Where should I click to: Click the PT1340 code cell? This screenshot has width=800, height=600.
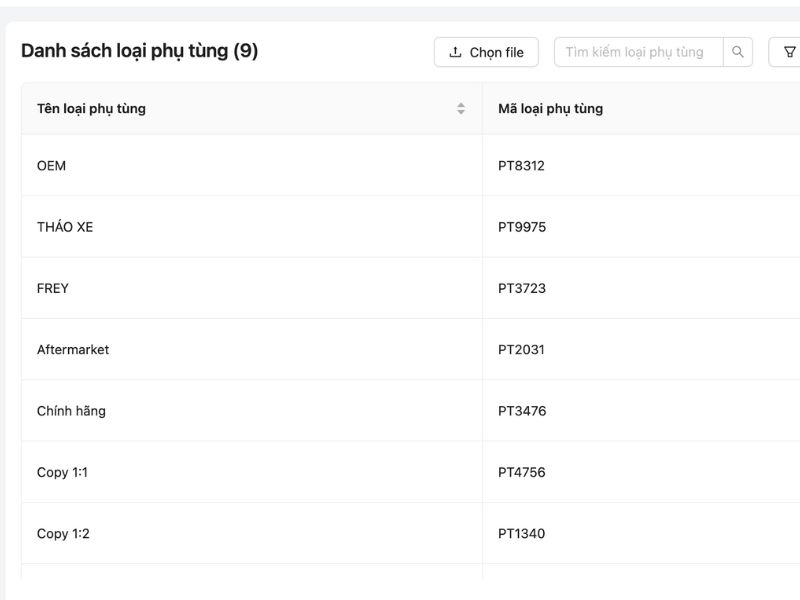coord(521,534)
